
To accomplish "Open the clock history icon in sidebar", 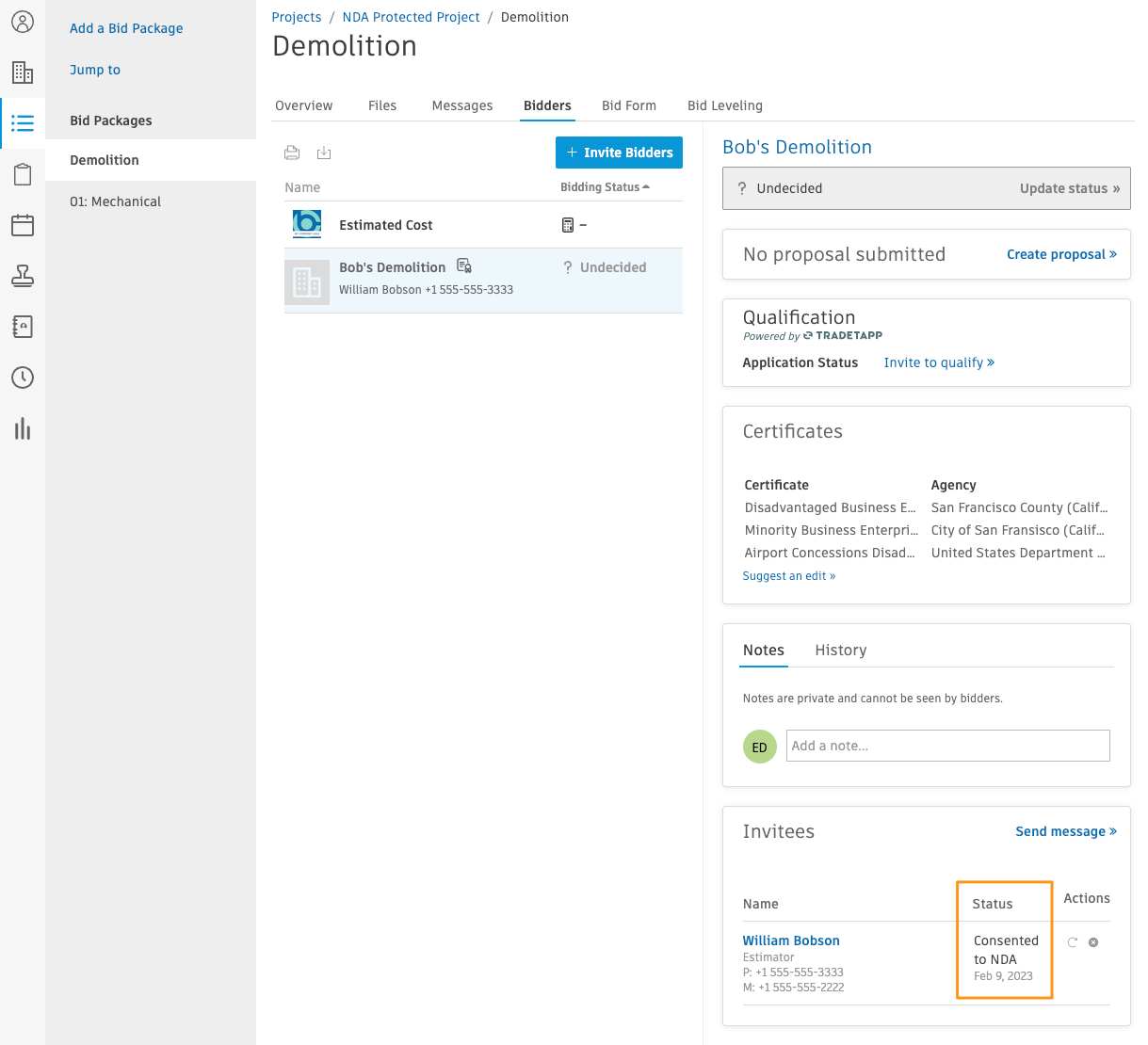I will tap(23, 378).
